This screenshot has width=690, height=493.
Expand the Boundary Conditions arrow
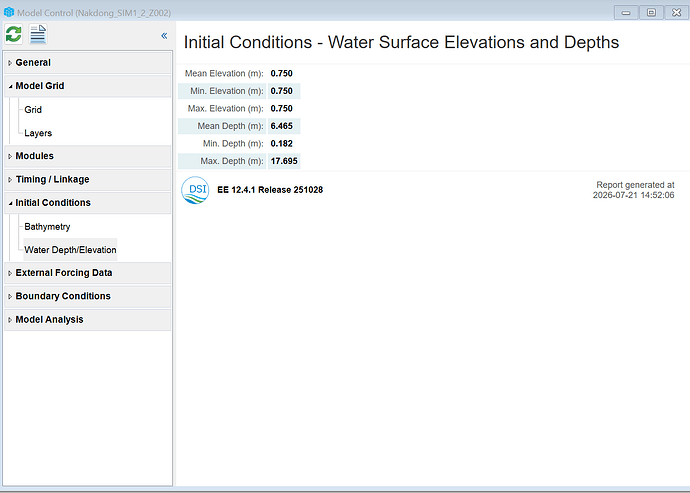coord(10,297)
